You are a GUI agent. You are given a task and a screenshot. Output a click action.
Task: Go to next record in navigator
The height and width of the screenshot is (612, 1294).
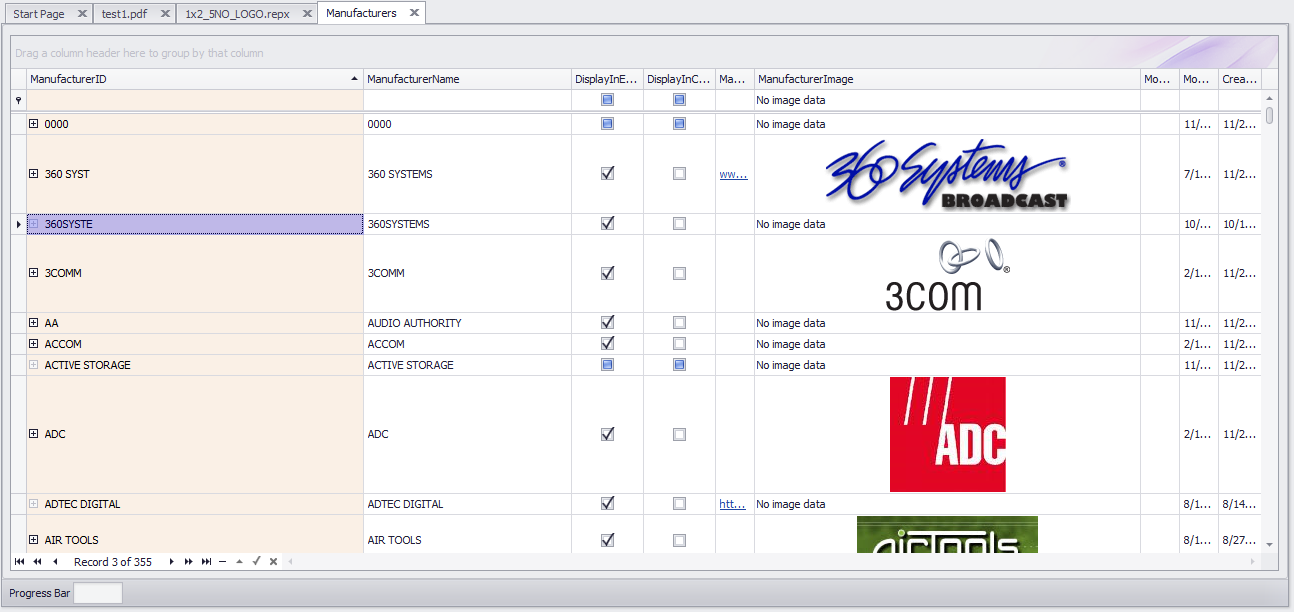pos(172,562)
